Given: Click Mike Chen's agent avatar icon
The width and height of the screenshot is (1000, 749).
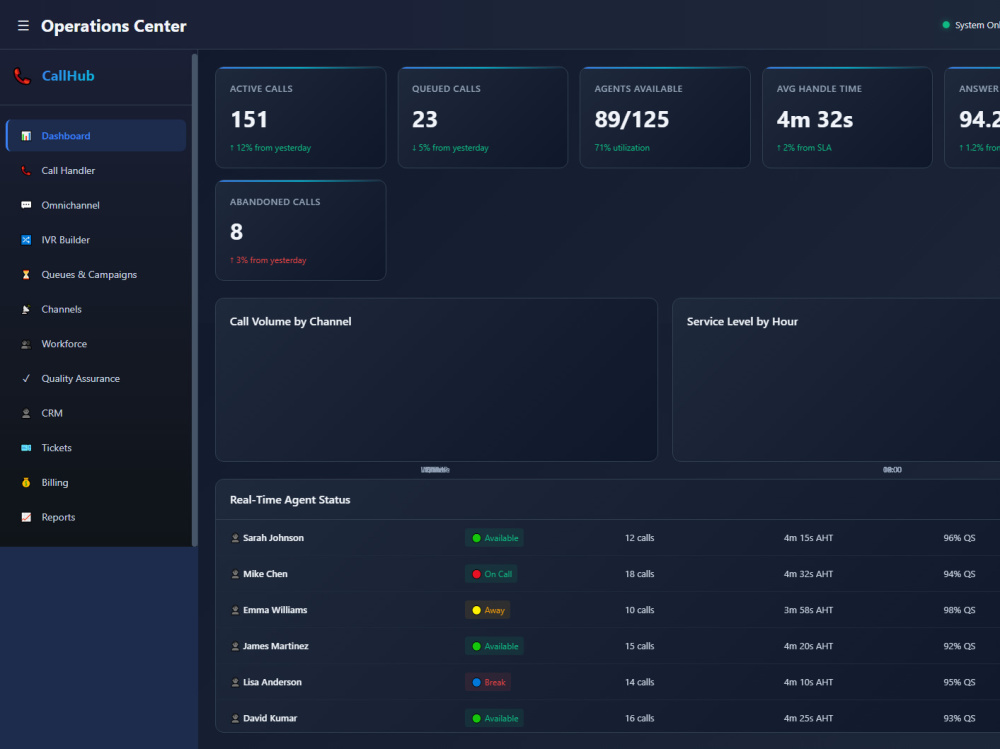Looking at the screenshot, I should tap(235, 574).
